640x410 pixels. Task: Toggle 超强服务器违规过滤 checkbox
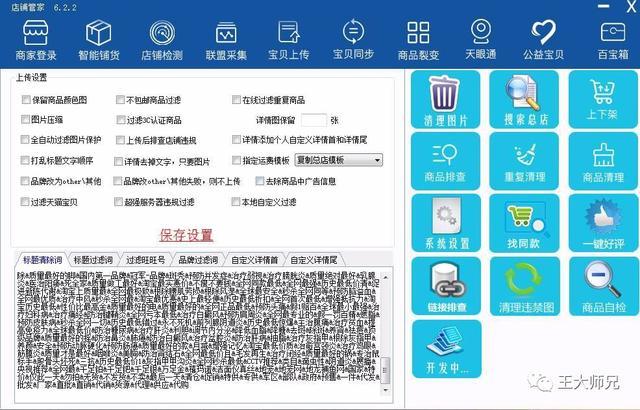(118, 202)
